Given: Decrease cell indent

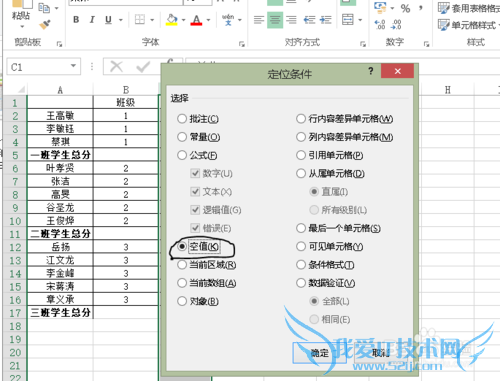Looking at the screenshot, I should coord(309,20).
